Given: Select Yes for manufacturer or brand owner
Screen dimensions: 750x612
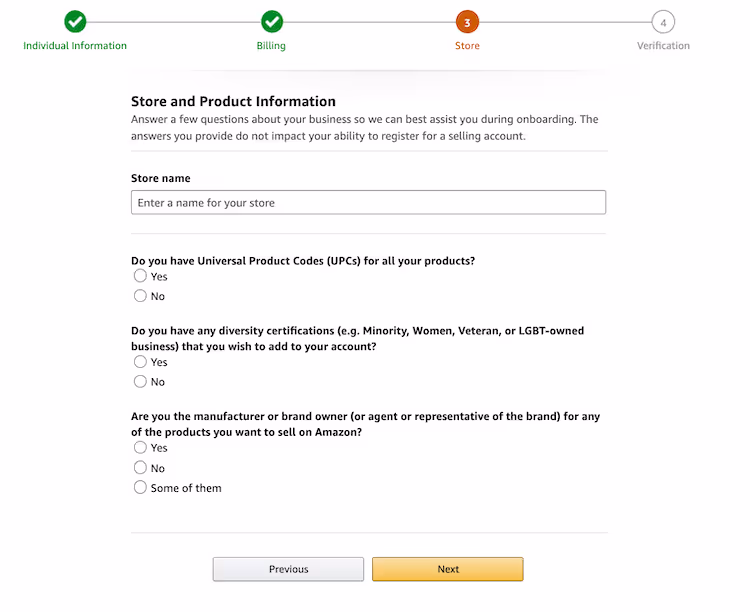Looking at the screenshot, I should click(140, 447).
